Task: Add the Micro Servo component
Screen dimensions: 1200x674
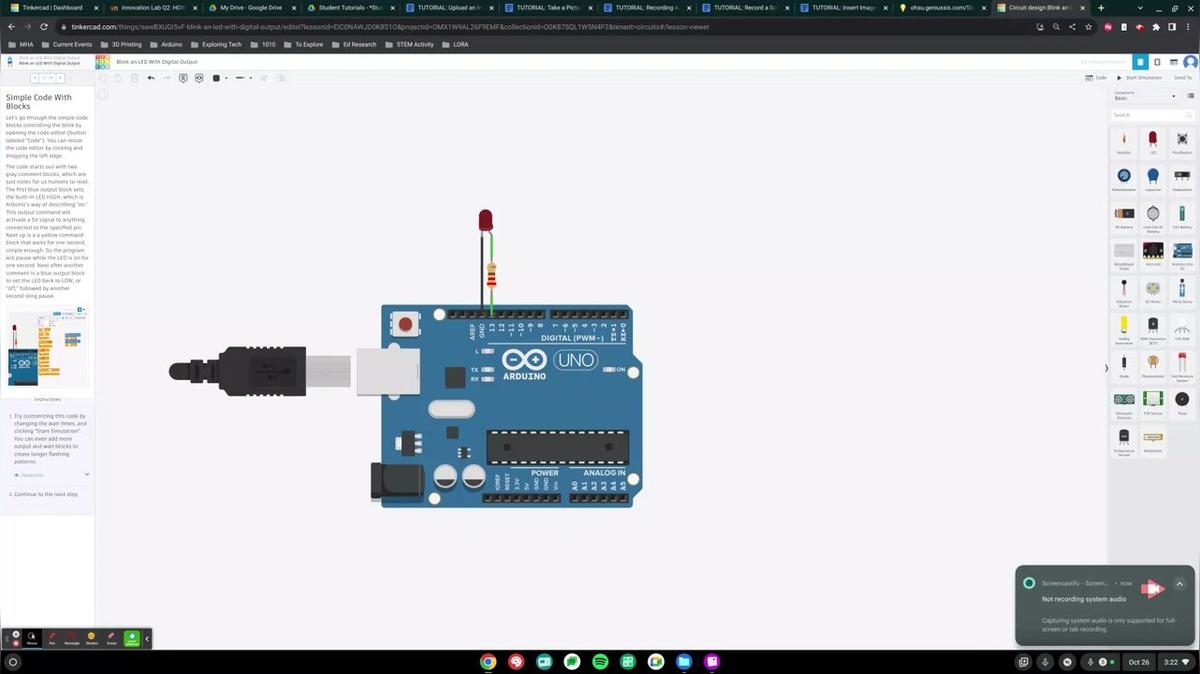Action: click(1182, 291)
